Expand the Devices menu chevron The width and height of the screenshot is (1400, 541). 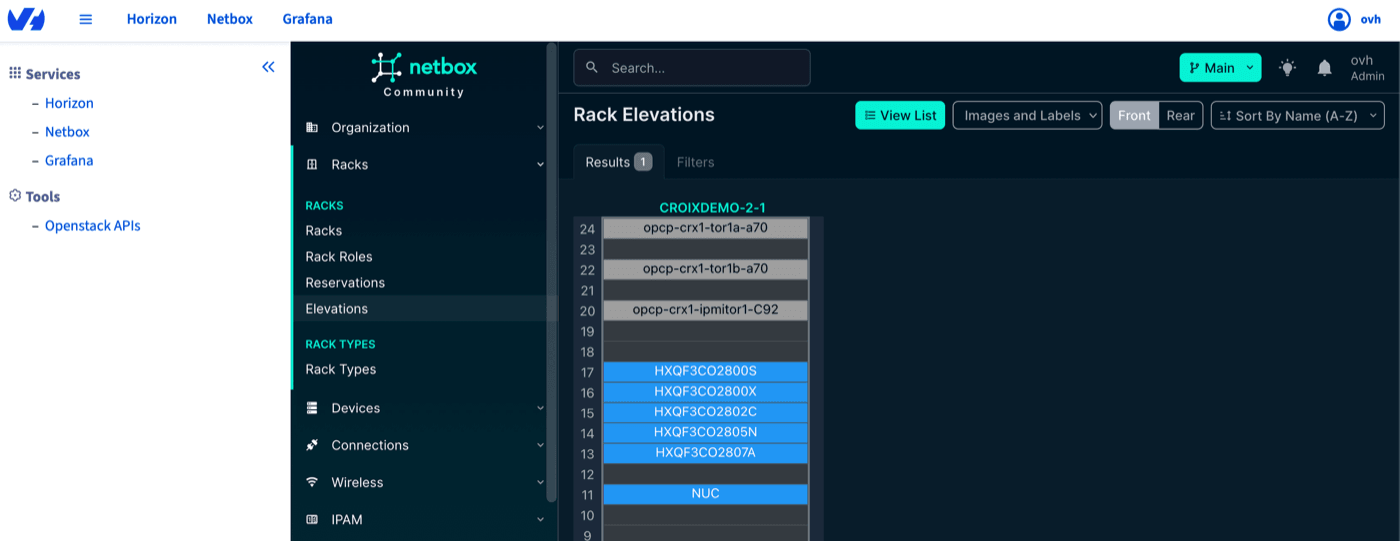click(540, 408)
